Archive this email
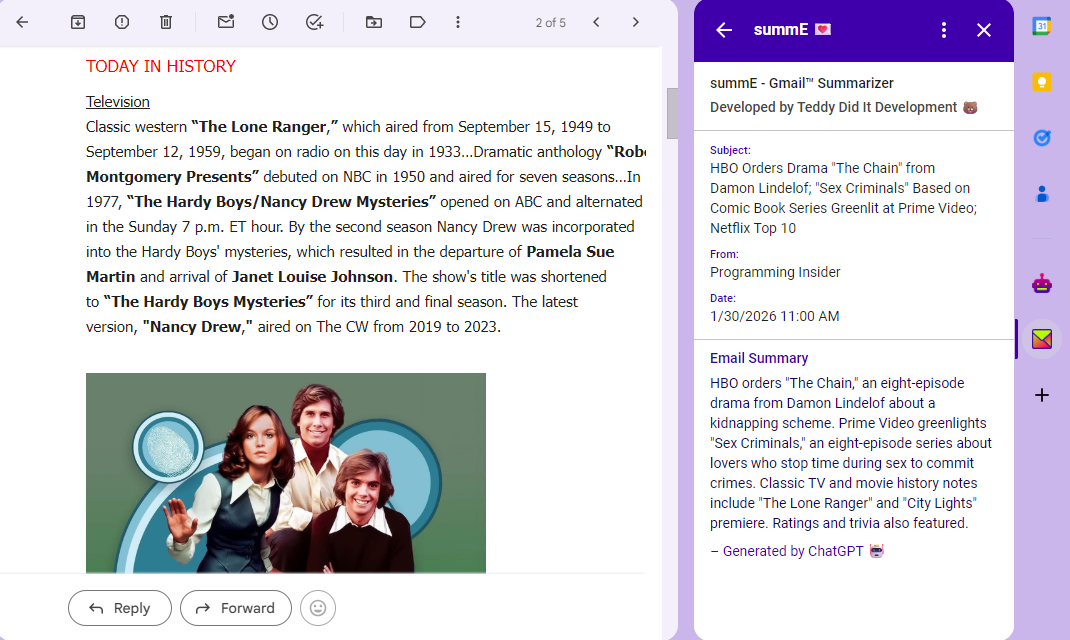1070x640 pixels. [x=78, y=22]
